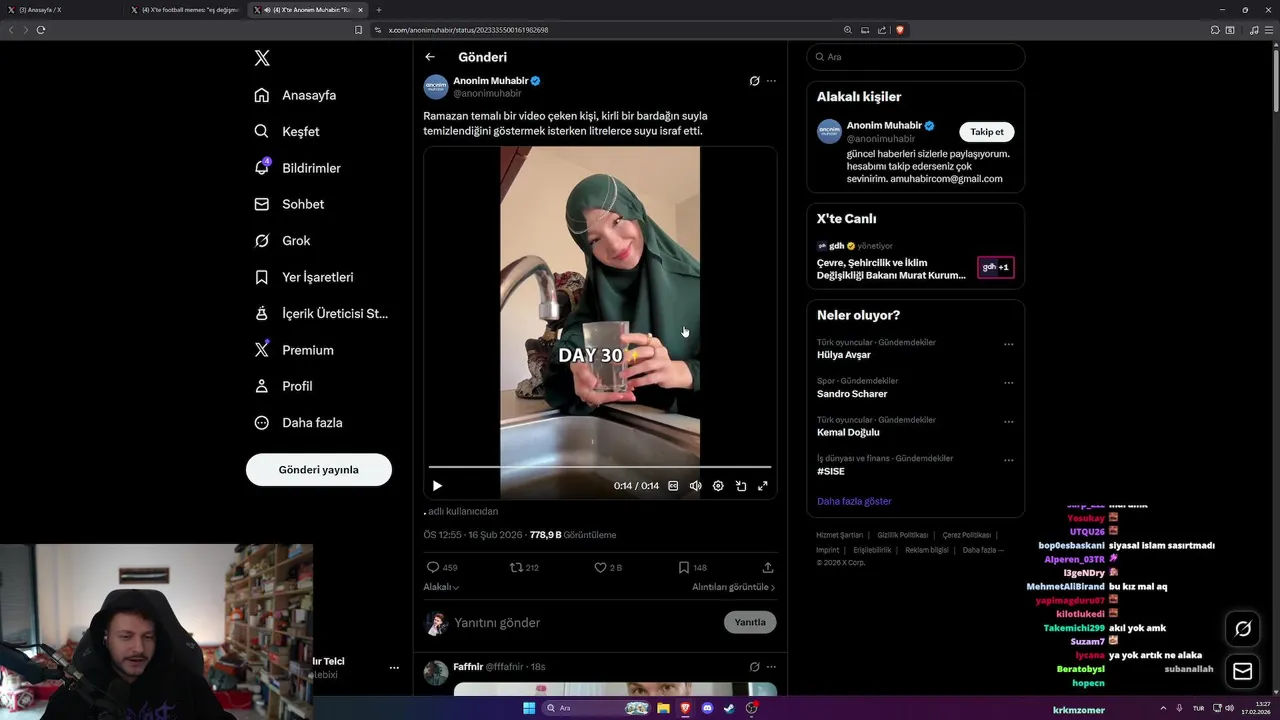Open video settings gear
Screen dimensions: 1280x720
[x=718, y=486]
